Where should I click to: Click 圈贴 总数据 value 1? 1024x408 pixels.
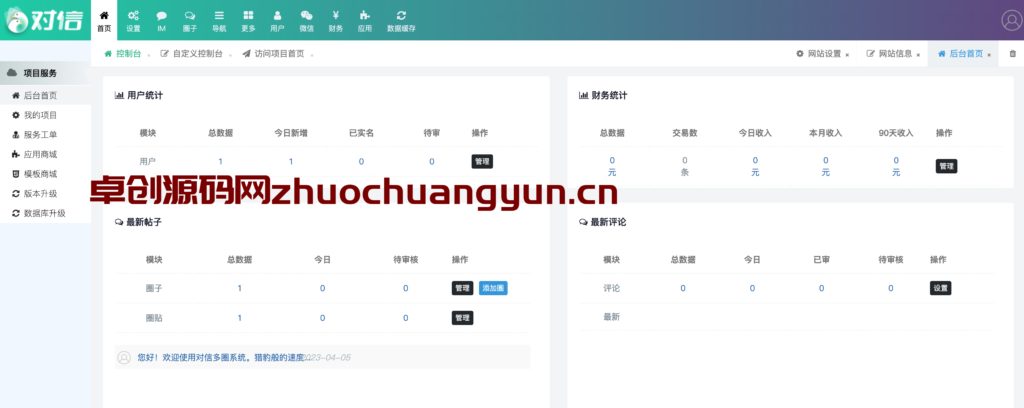point(240,318)
